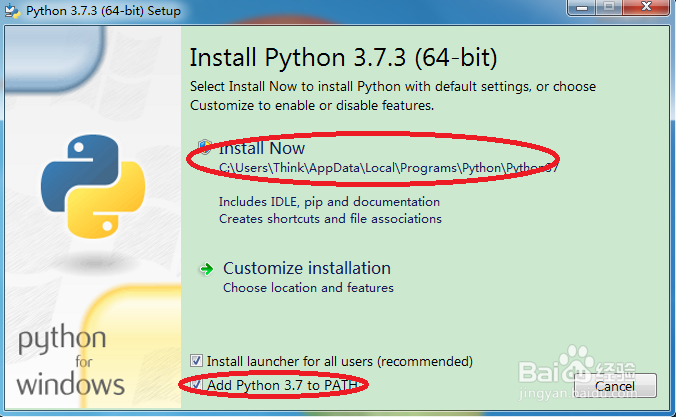The height and width of the screenshot is (417, 676).
Task: Click the UAC shield icon beside Install Now
Action: coord(205,147)
